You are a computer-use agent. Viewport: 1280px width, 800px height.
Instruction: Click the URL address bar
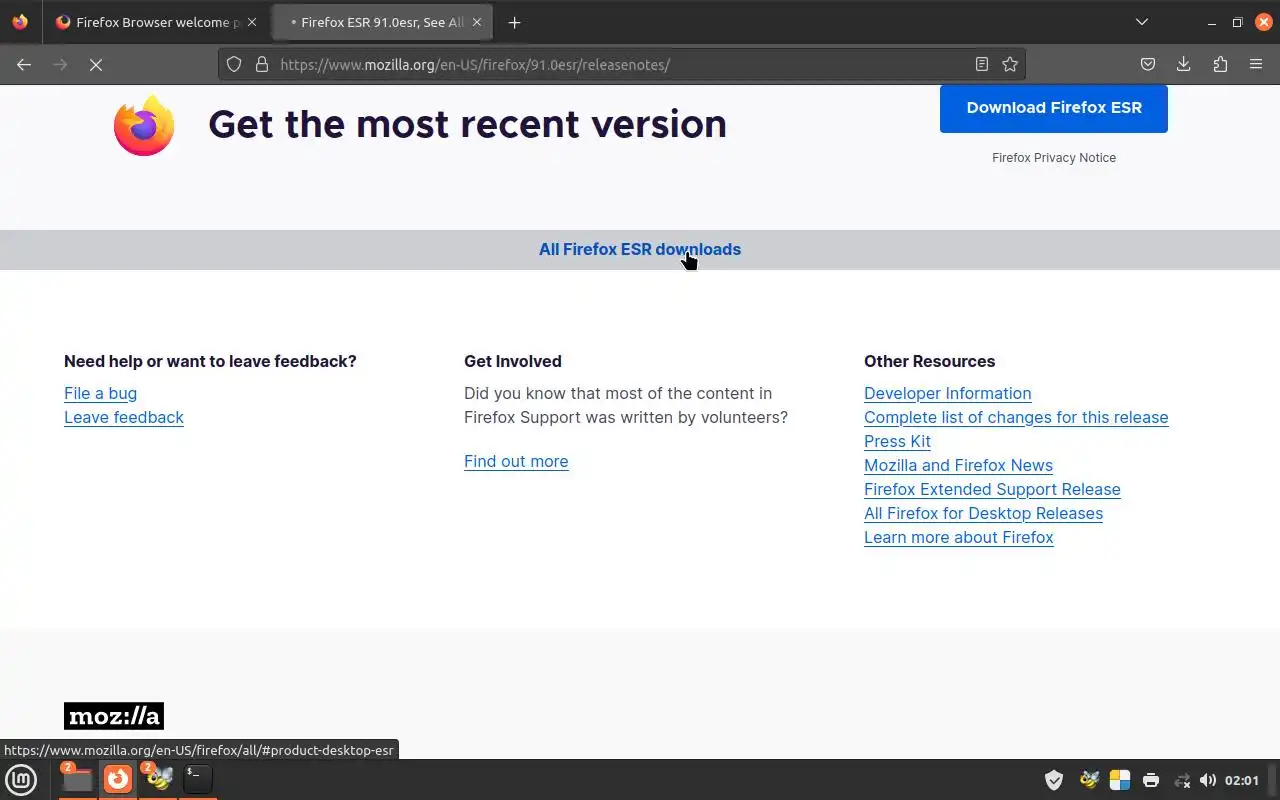(620, 64)
